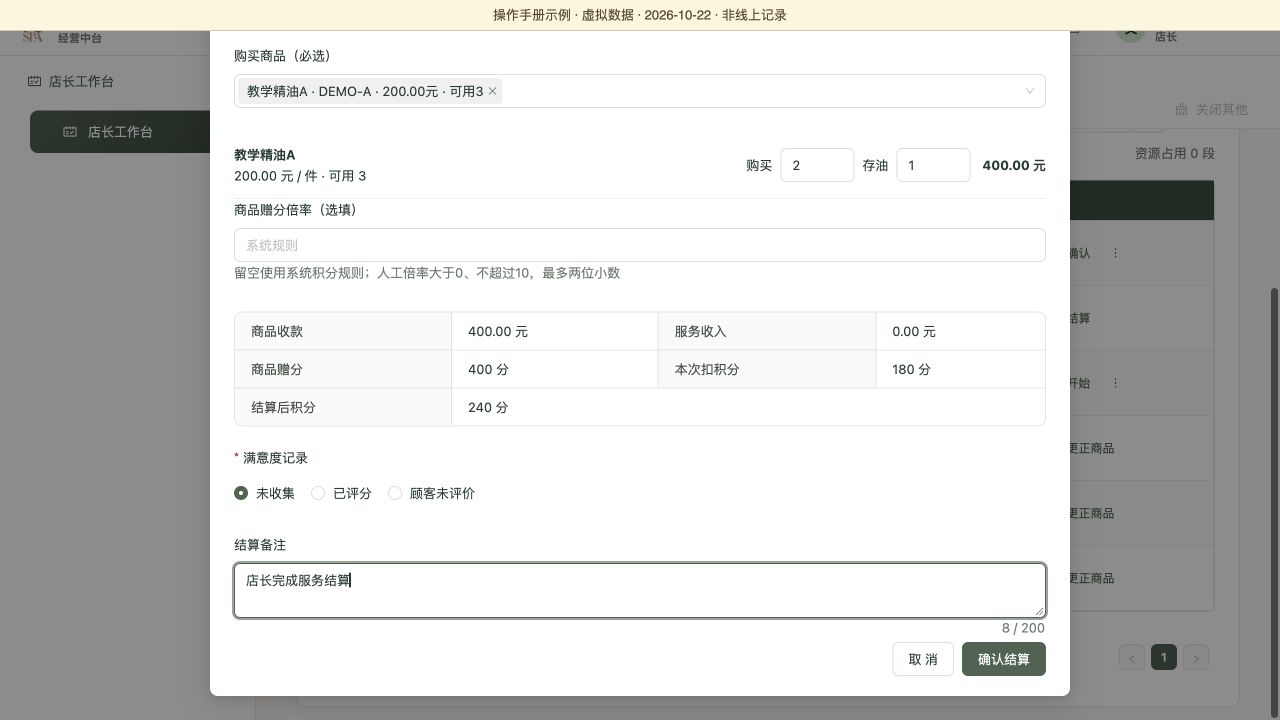Remove the 教学精油A tag from product selection

point(492,91)
